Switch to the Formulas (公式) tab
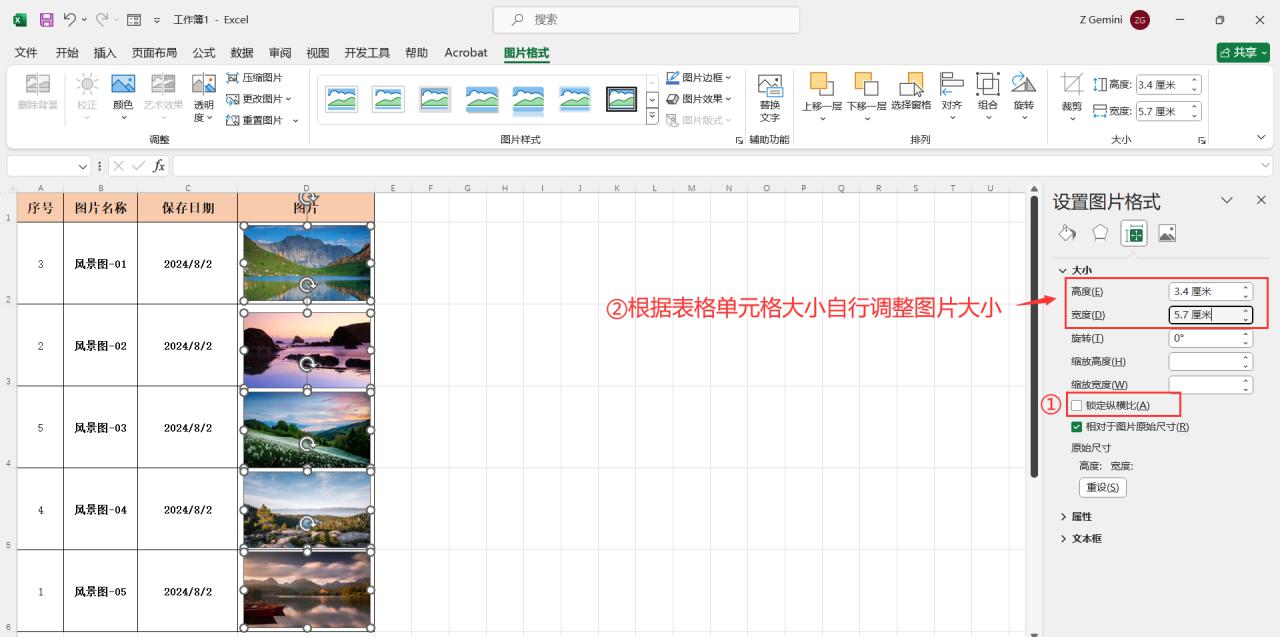1280x637 pixels. point(204,53)
